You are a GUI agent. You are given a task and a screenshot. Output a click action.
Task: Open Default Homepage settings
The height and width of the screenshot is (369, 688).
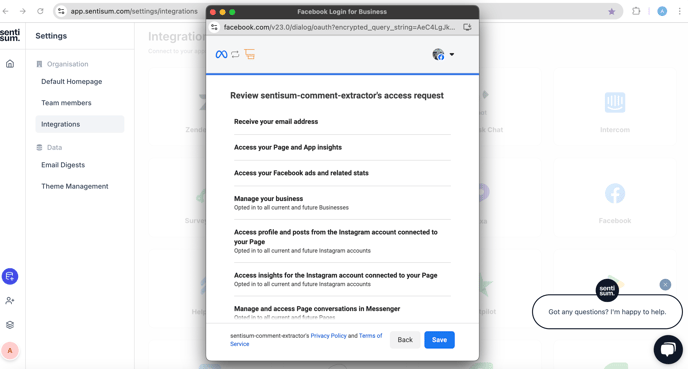tap(72, 82)
